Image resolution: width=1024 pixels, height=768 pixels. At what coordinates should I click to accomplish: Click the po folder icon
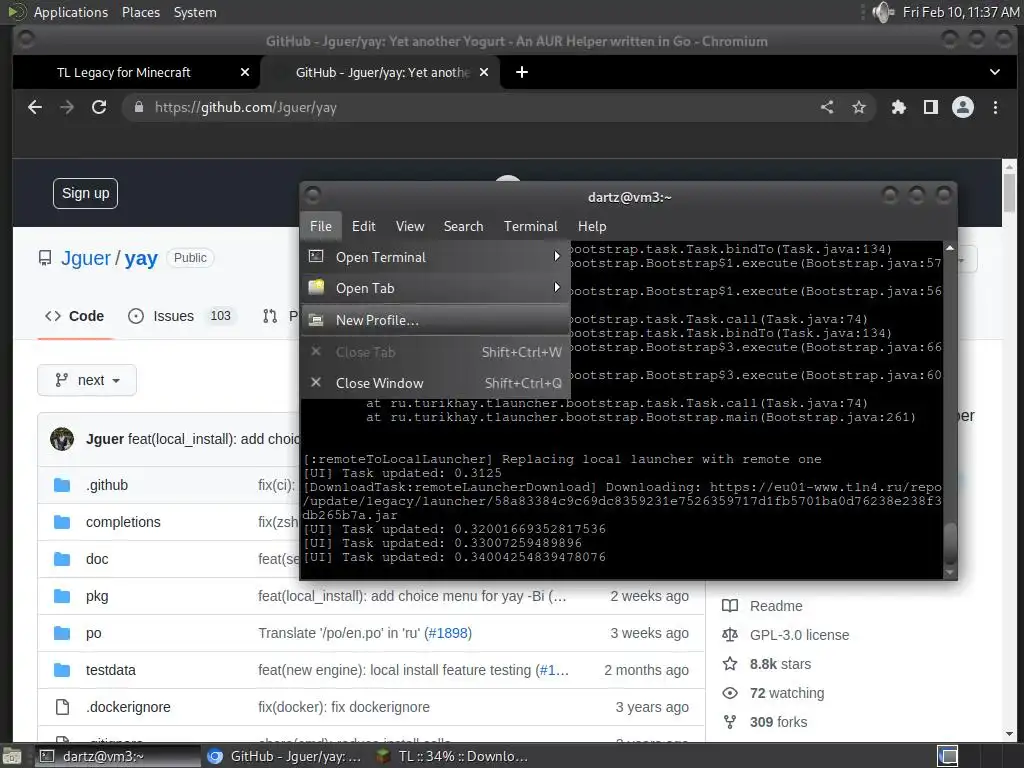pyautogui.click(x=62, y=633)
